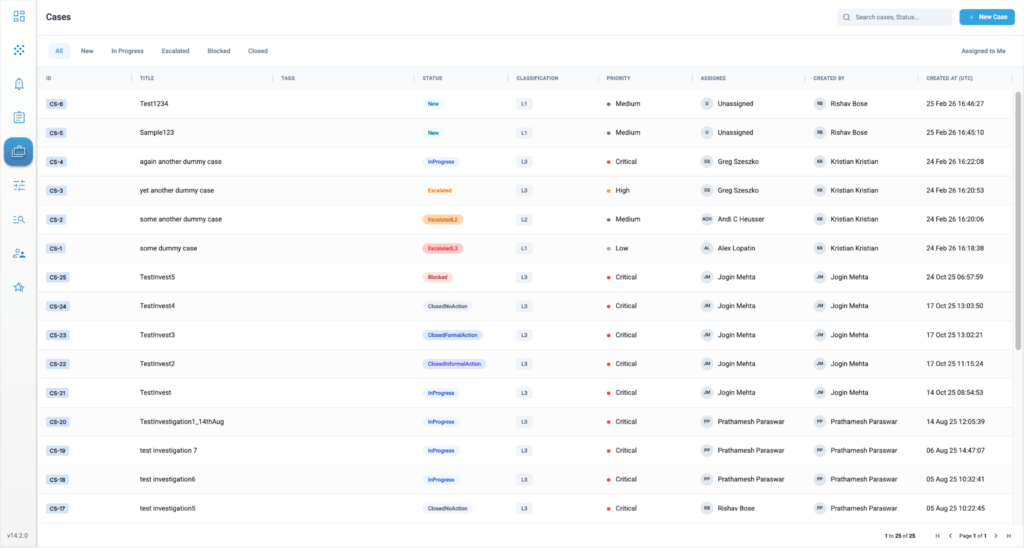The height and width of the screenshot is (548, 1024).
Task: Sort by the Classification column header
Action: point(537,78)
